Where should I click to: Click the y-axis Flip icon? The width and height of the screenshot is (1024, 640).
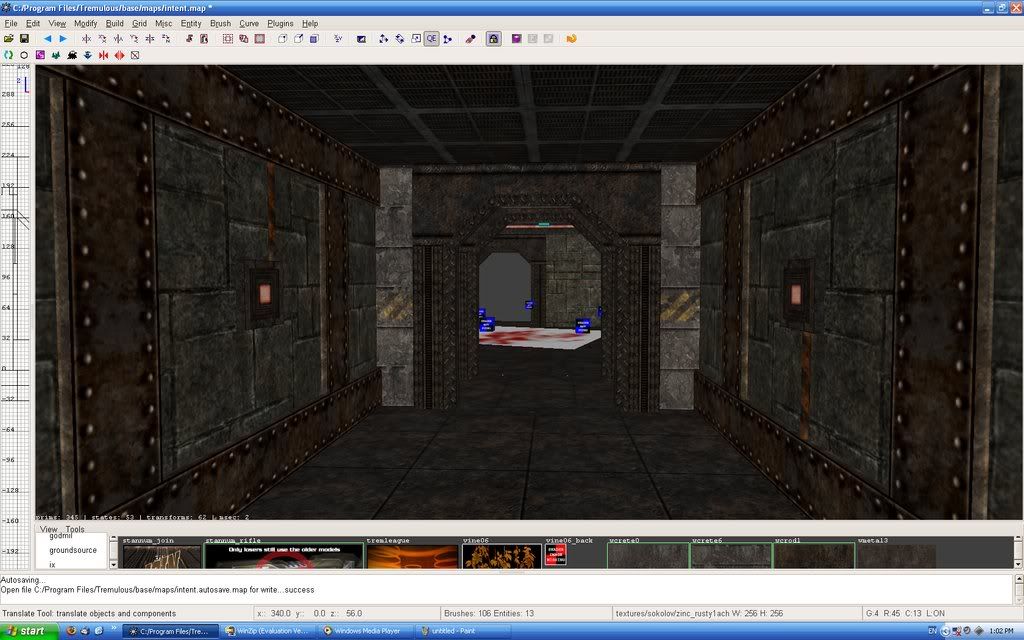(118, 39)
